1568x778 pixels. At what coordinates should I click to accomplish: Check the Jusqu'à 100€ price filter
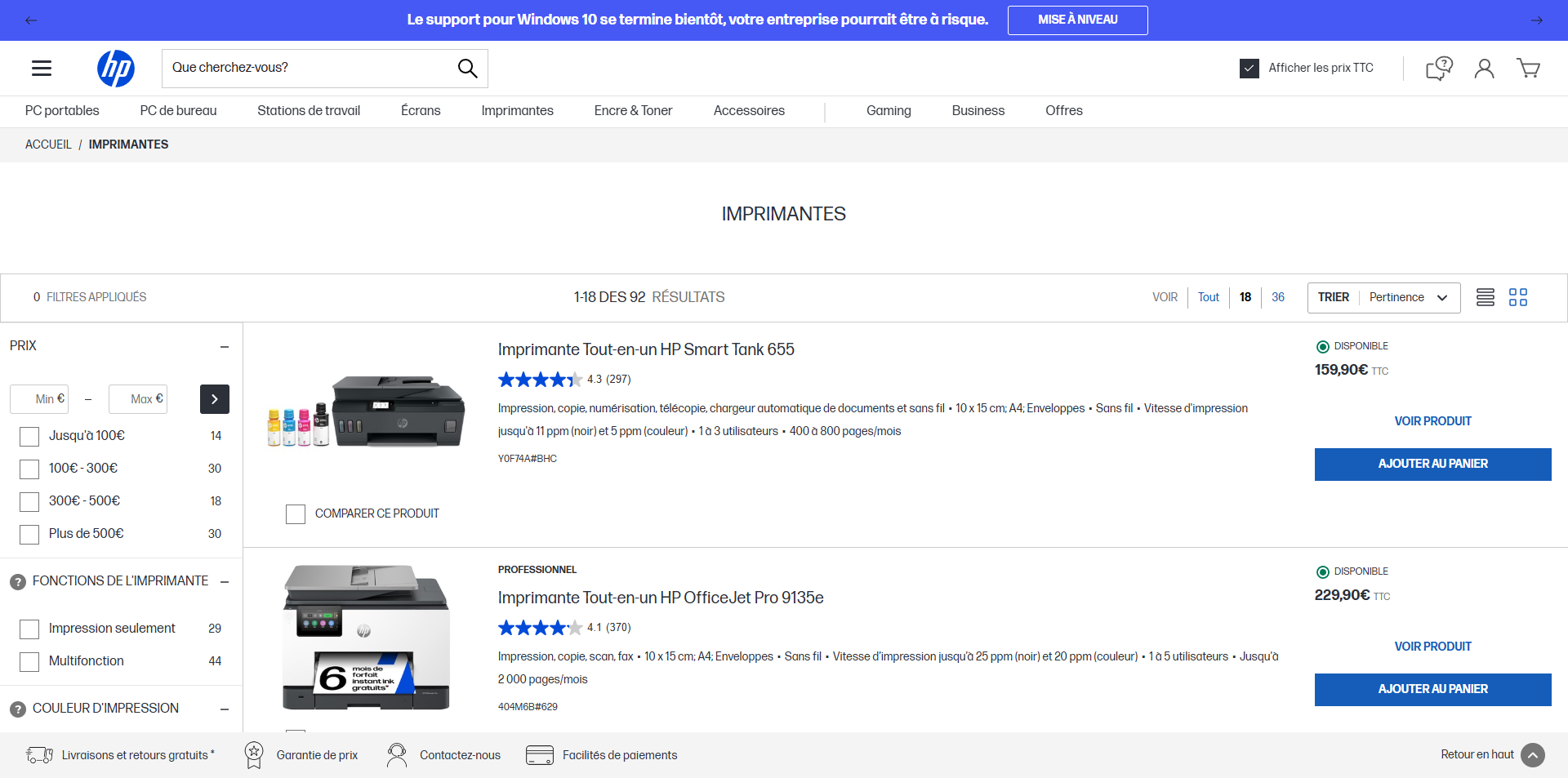click(29, 437)
